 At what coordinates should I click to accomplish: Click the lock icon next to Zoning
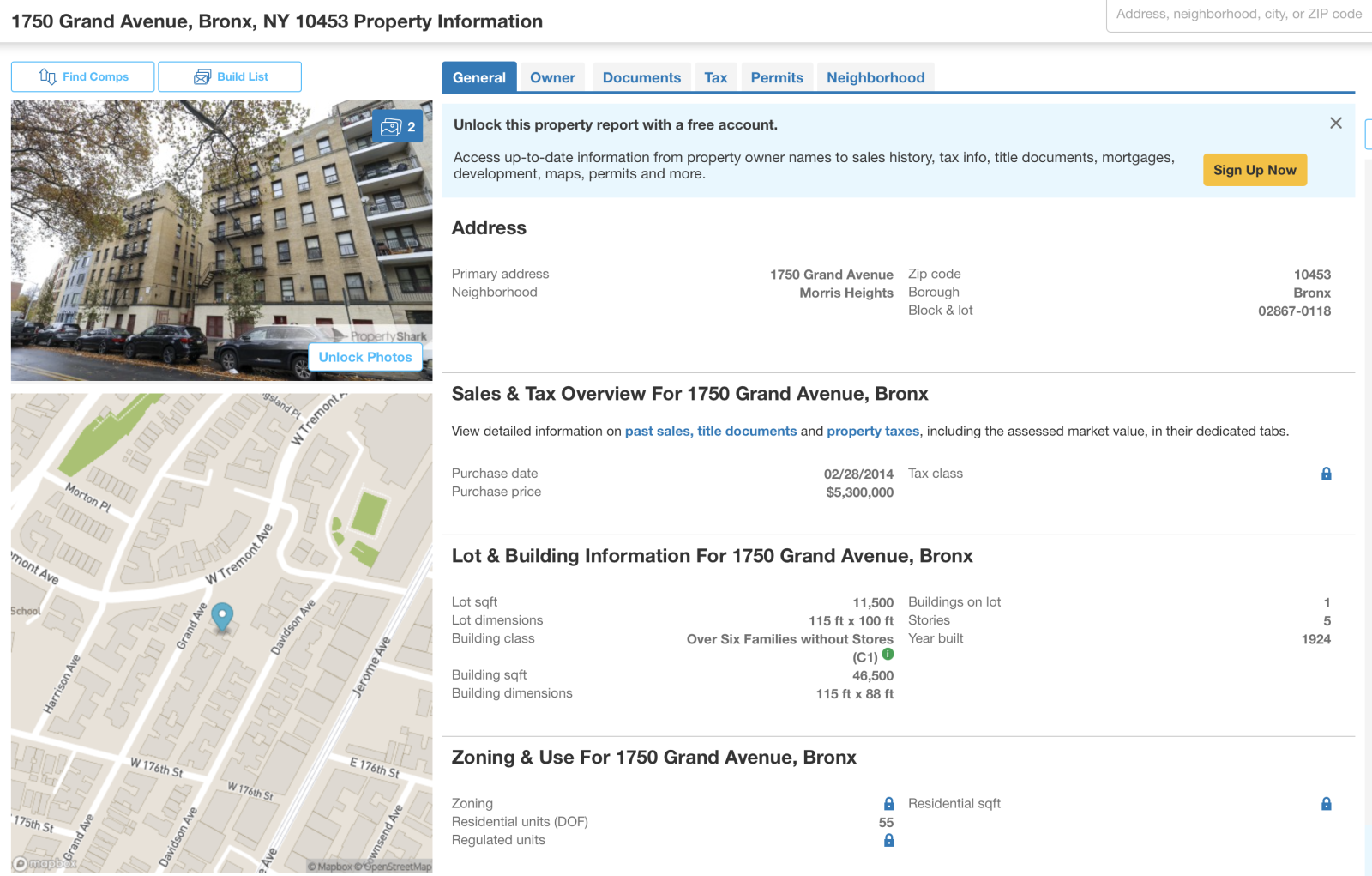(x=888, y=804)
